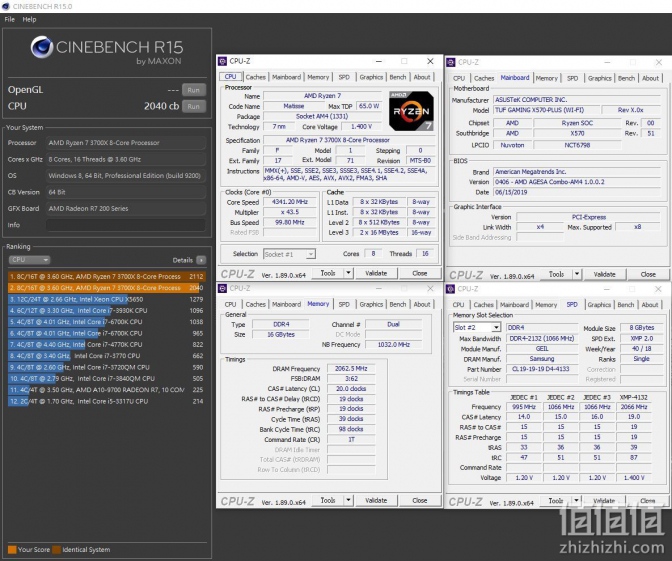Select ranking row 2 with score 2040
The height and width of the screenshot is (561, 672).
106,288
